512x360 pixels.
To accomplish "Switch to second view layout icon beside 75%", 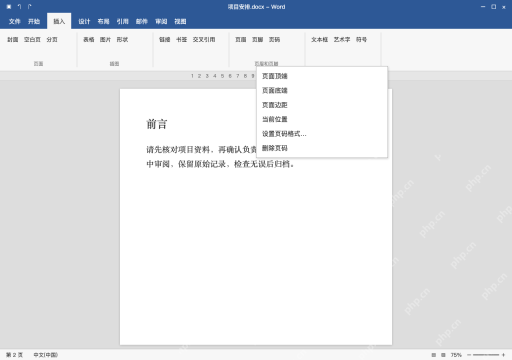I will pos(443,355).
